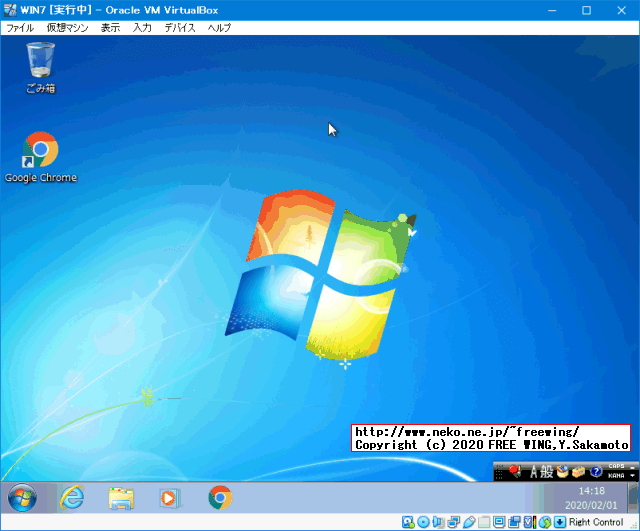Click the display settings indicator
This screenshot has height=531, width=640.
coord(499,522)
